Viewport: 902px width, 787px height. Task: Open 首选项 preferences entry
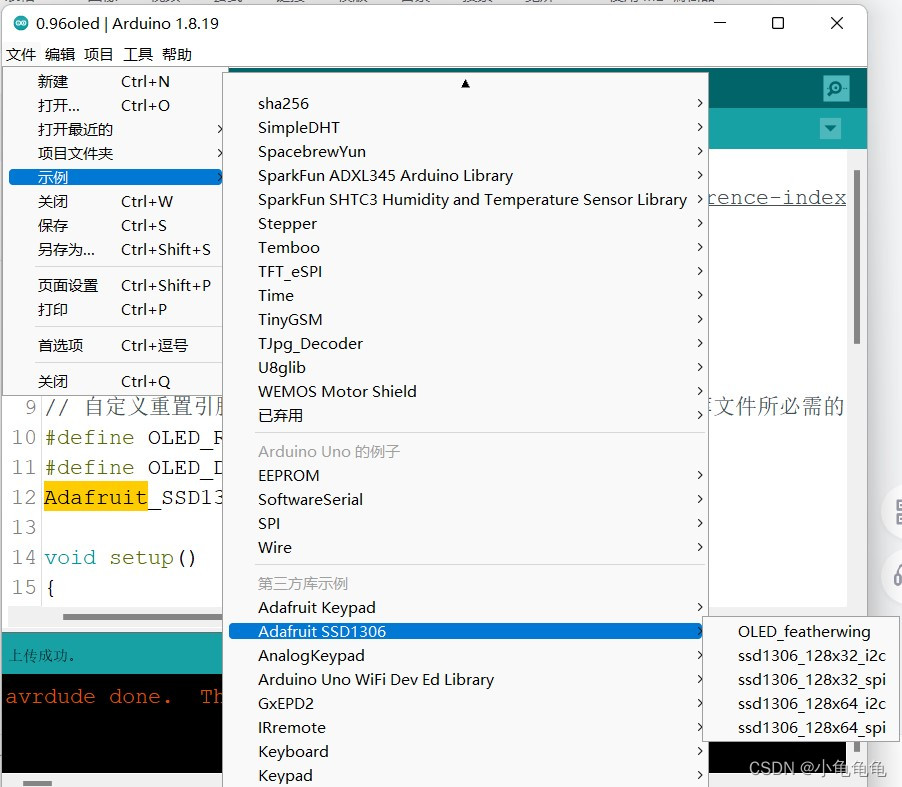tap(116, 345)
